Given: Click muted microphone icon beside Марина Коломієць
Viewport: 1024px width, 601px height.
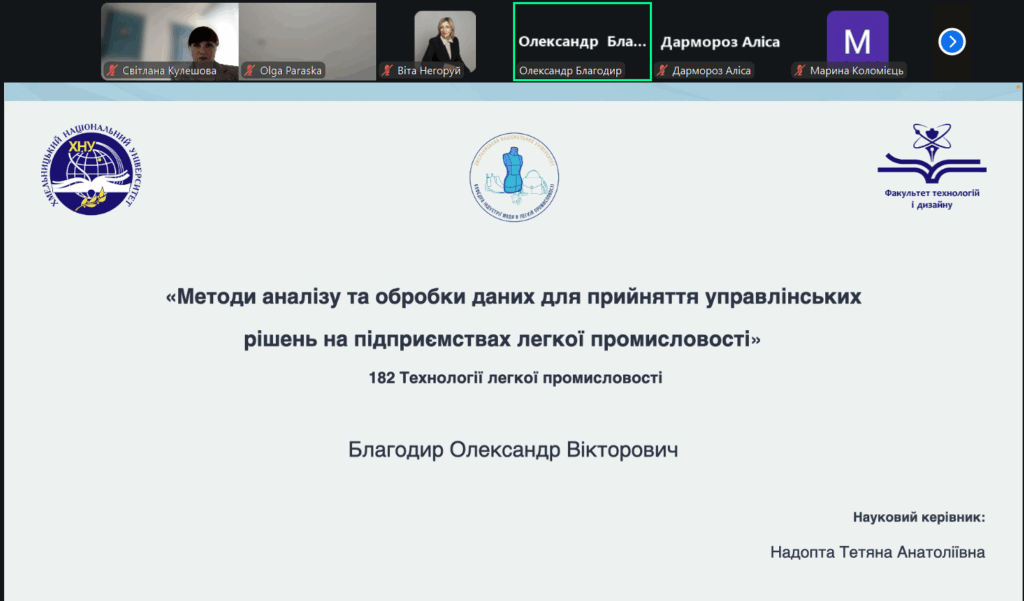Looking at the screenshot, I should [x=799, y=71].
